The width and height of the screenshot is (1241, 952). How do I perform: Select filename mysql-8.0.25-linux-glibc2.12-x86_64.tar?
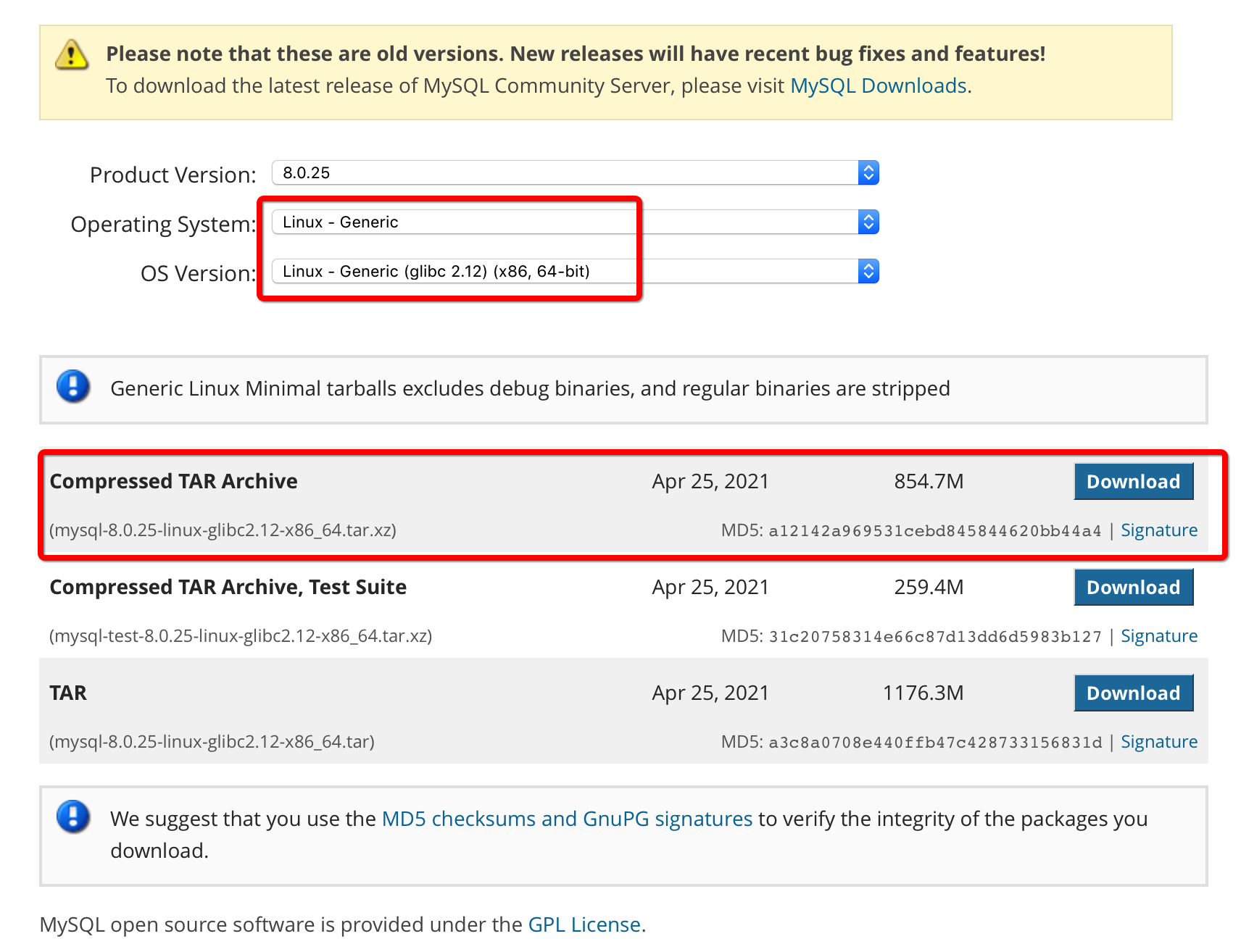(212, 742)
